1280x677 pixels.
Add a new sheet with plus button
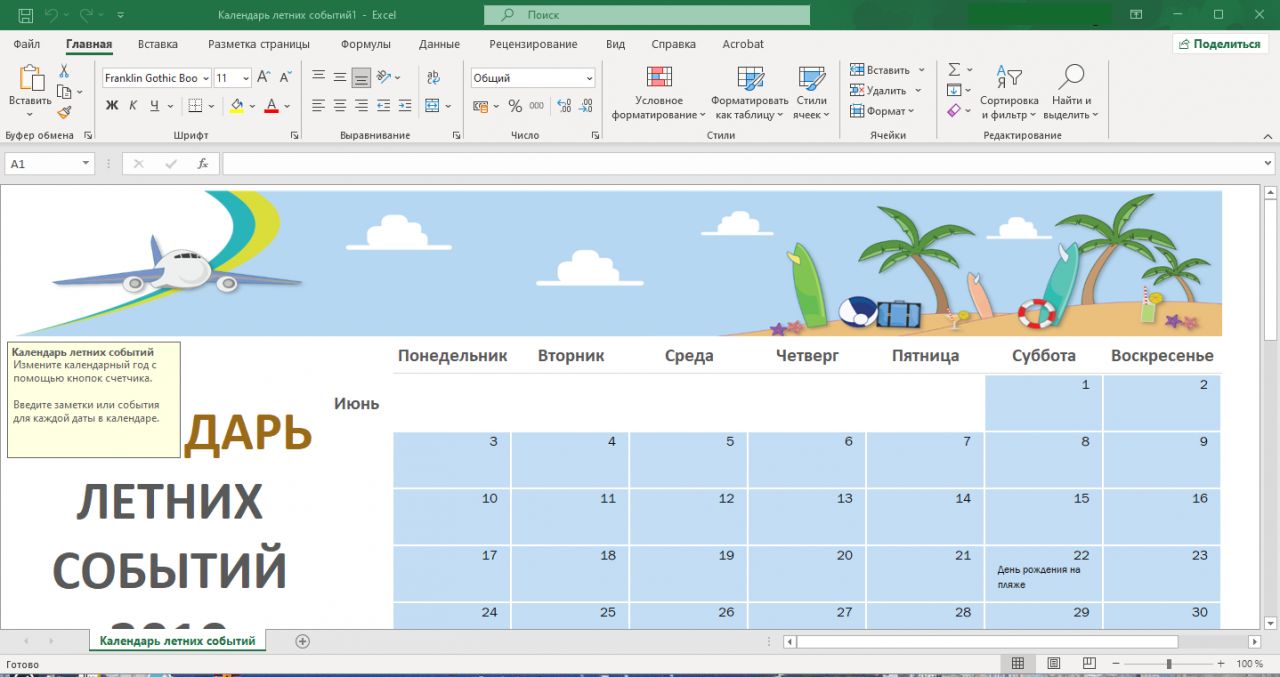click(x=303, y=641)
